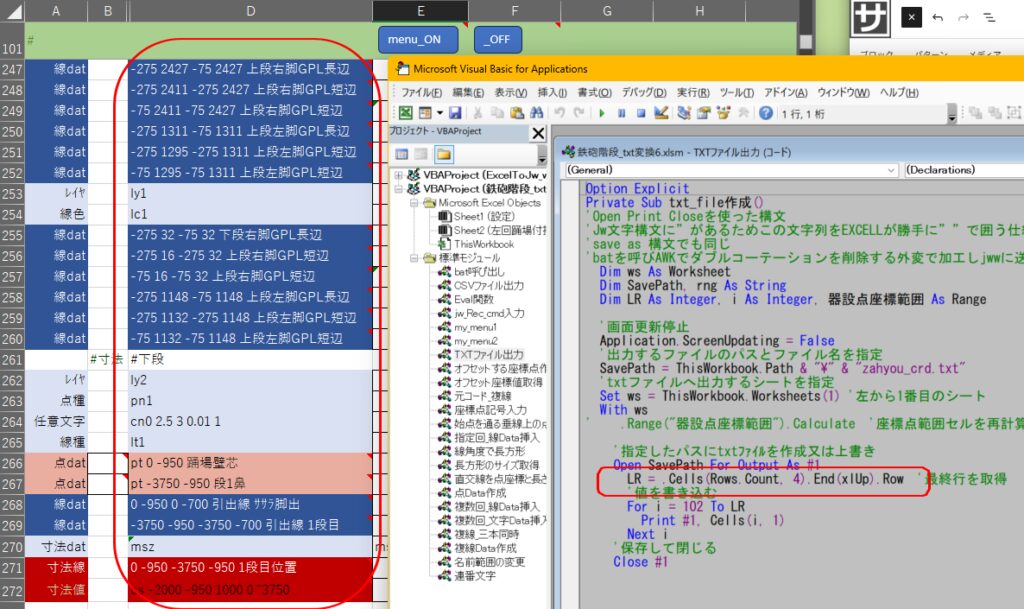Expand the VBAProject (ExcelToJw) node
The height and width of the screenshot is (609, 1024).
click(x=400, y=175)
